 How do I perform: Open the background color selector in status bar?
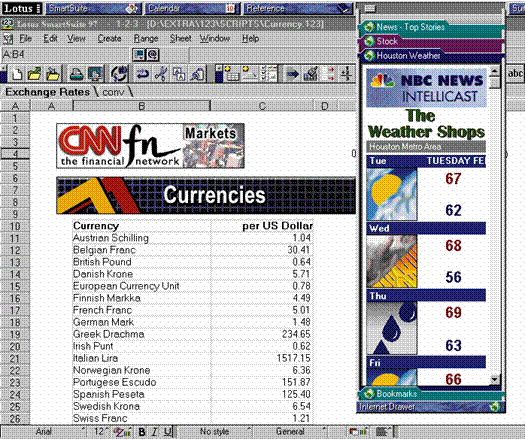(x=358, y=432)
